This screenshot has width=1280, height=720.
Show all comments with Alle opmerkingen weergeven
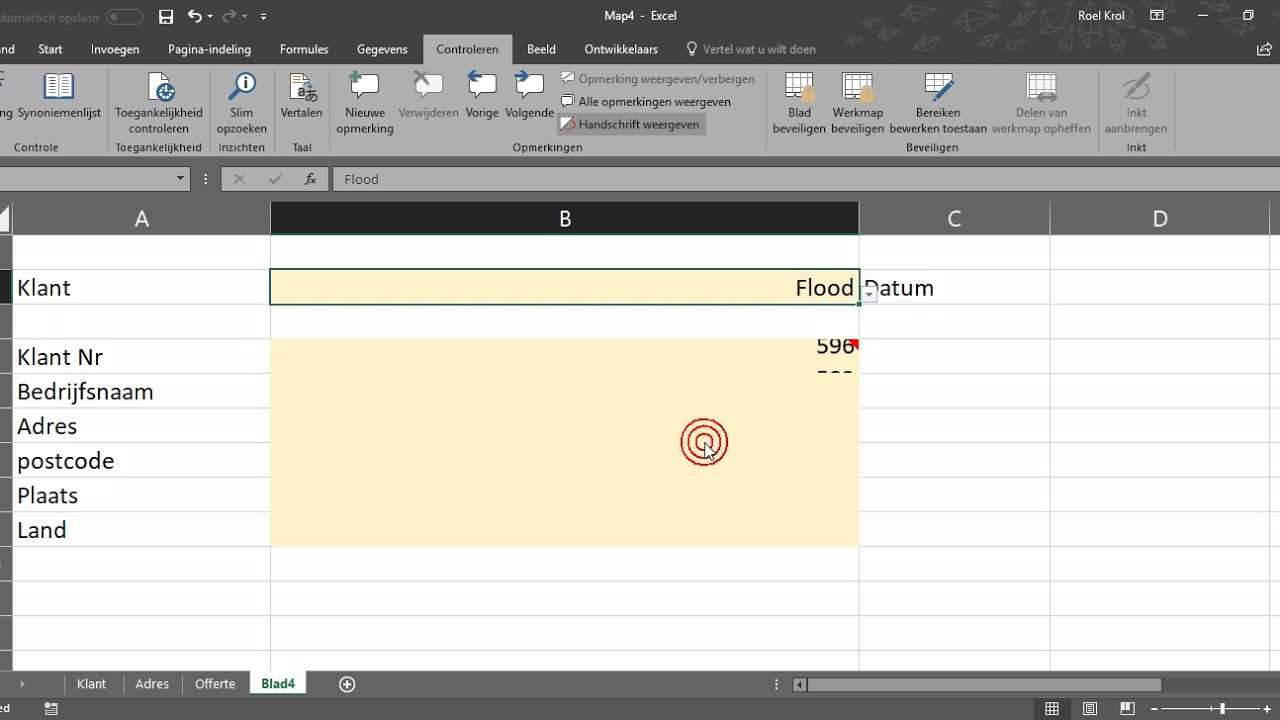pyautogui.click(x=646, y=102)
